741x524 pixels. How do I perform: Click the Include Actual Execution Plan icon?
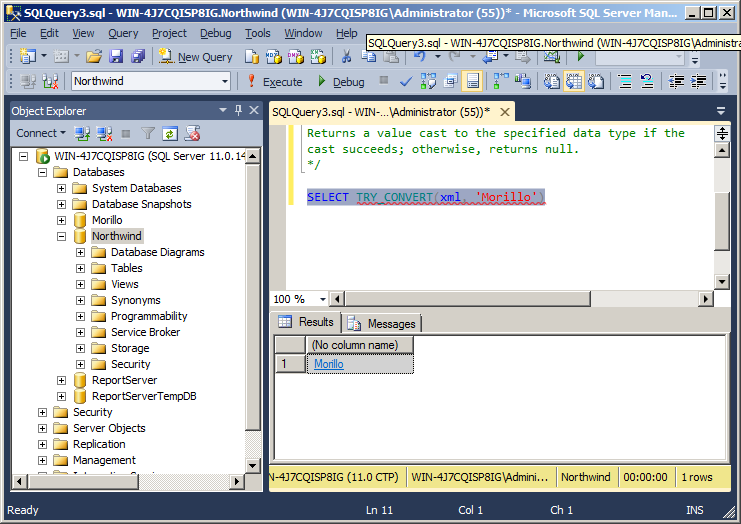click(501, 81)
